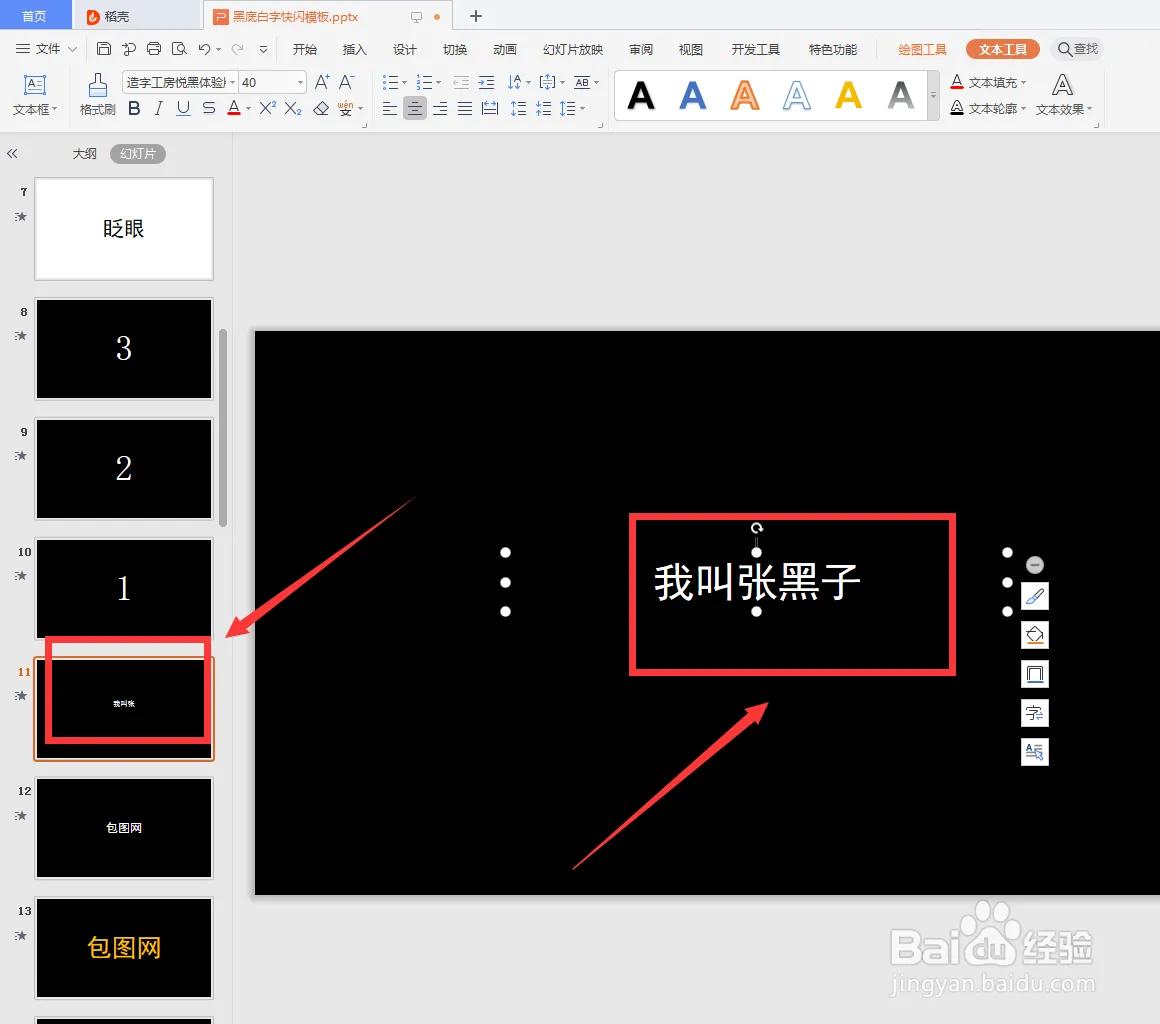This screenshot has width=1160, height=1024.
Task: Click the floating 字 text effect icon
Action: [1034, 713]
